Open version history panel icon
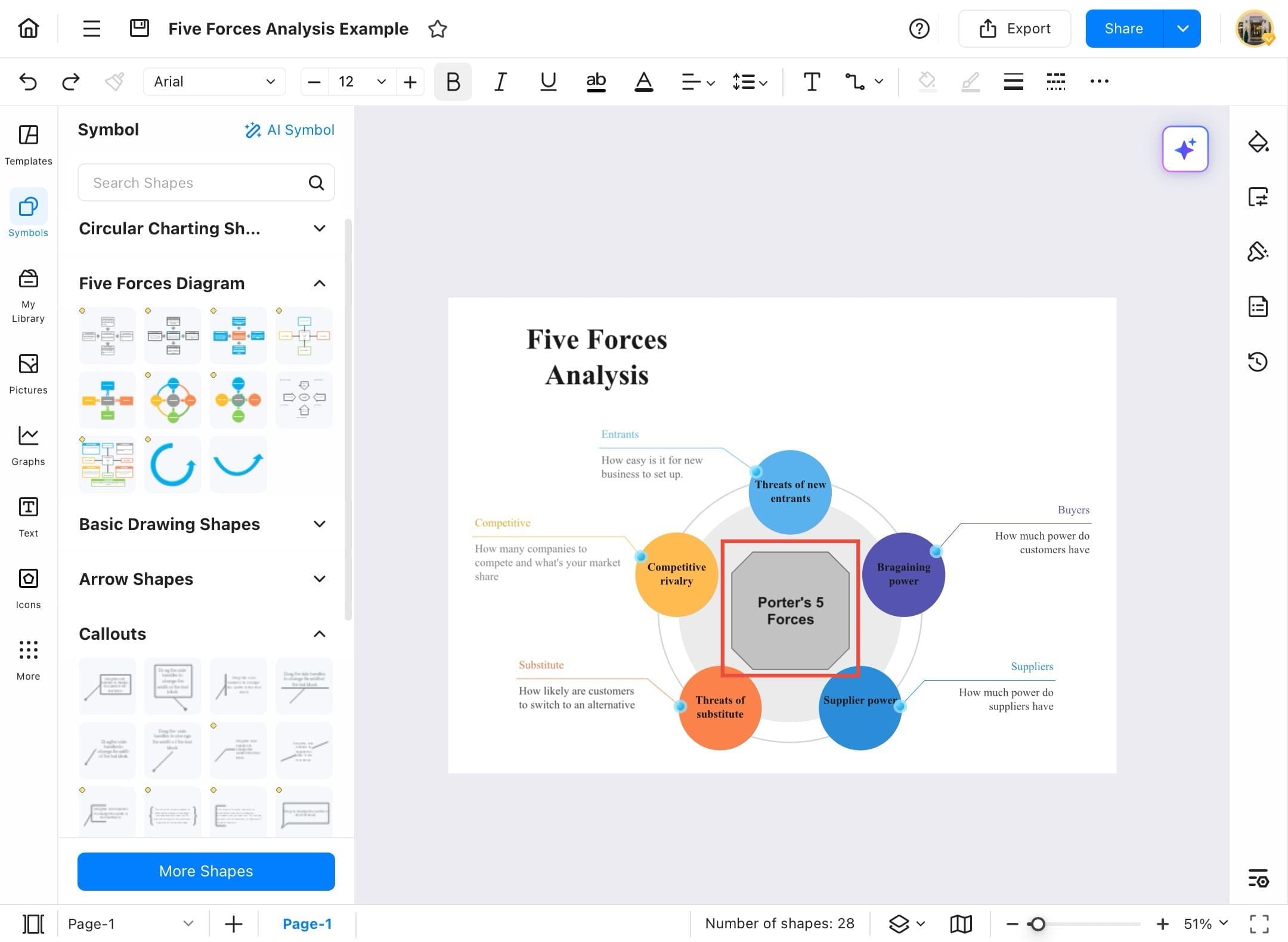 click(x=1258, y=362)
